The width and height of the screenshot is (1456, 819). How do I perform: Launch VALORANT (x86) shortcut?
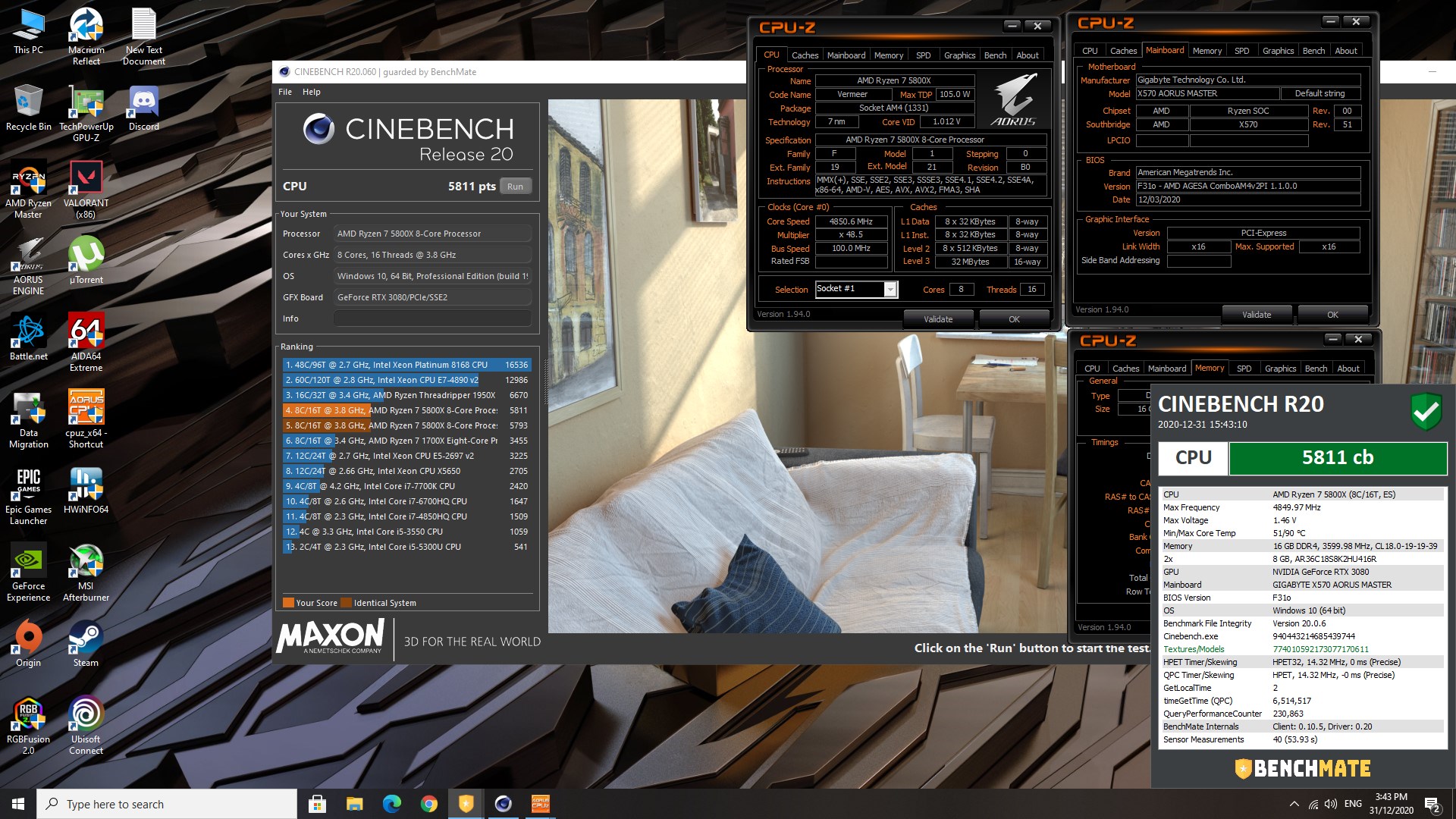[x=86, y=191]
